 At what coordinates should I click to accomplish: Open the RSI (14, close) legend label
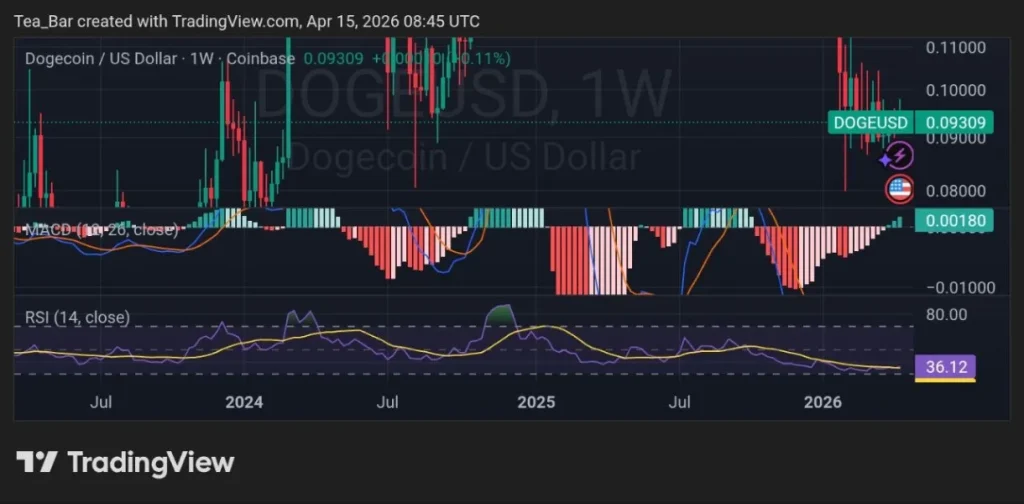(77, 318)
